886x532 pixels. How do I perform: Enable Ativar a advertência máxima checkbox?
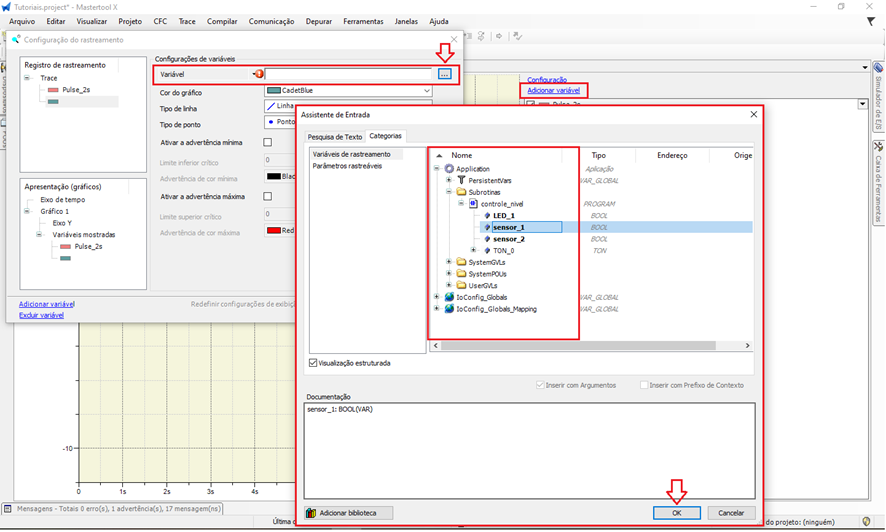267,197
